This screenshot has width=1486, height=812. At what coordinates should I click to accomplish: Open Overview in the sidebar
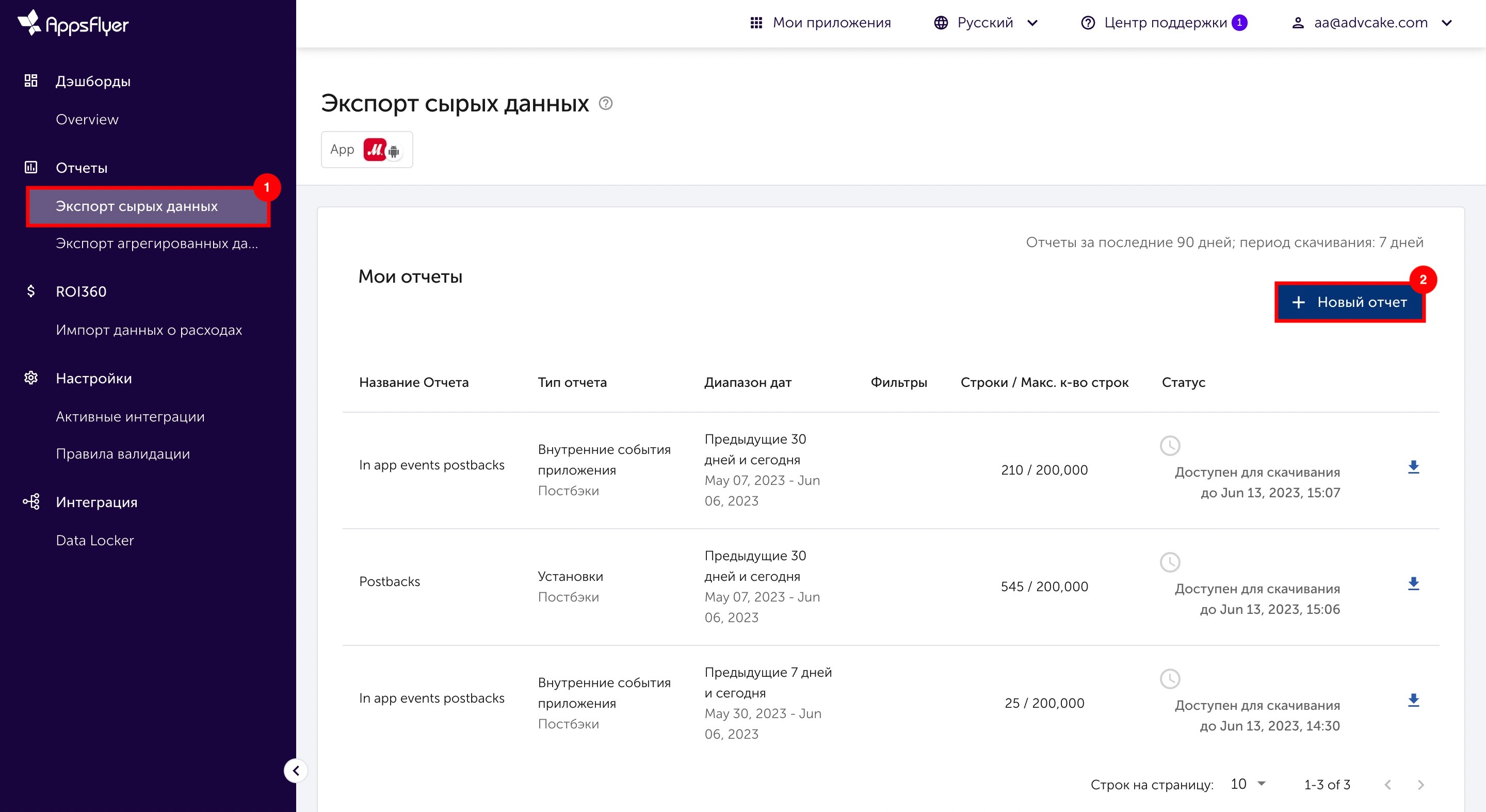tap(87, 119)
